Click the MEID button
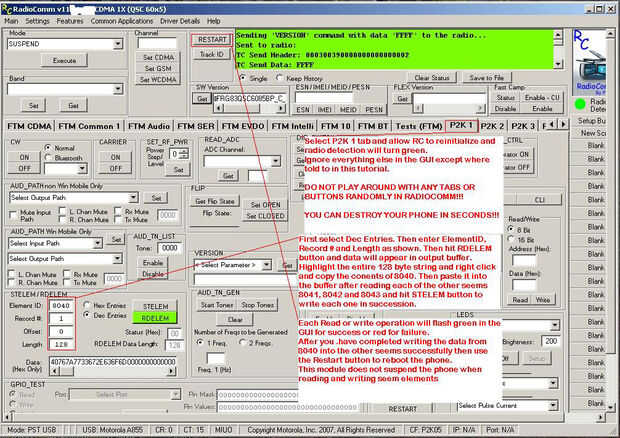 tap(348, 110)
